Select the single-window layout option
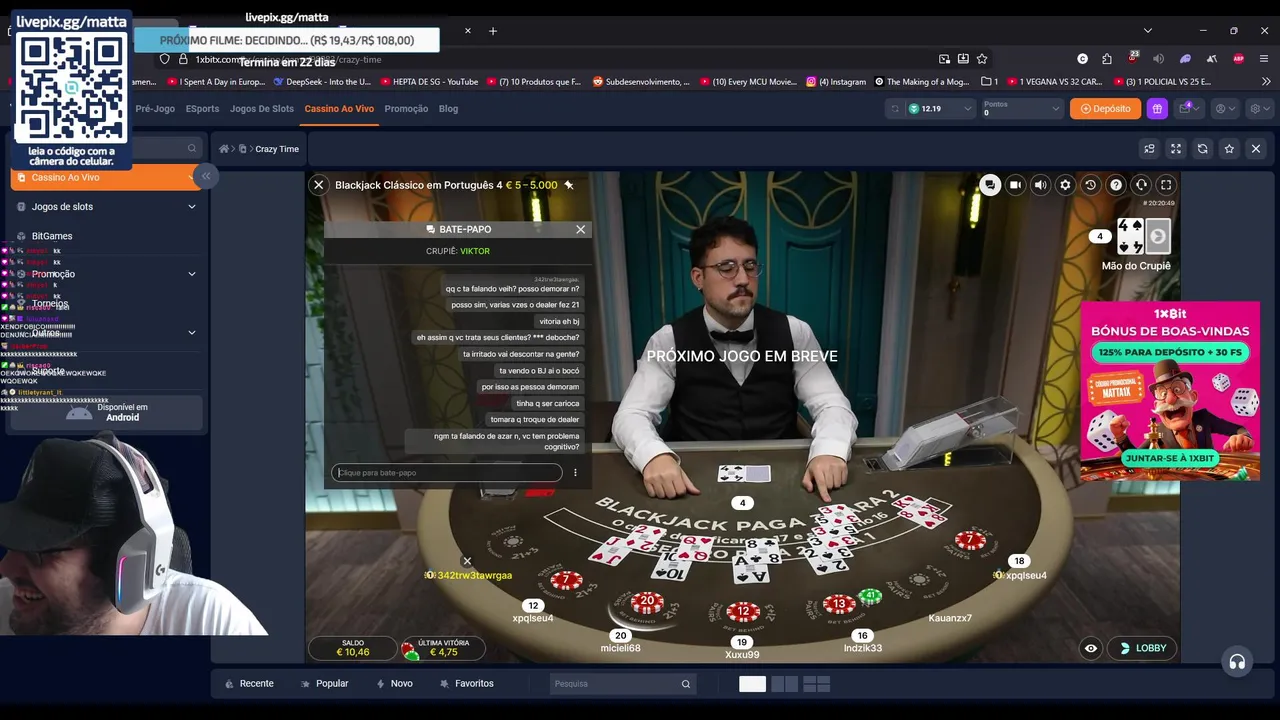 (752, 684)
